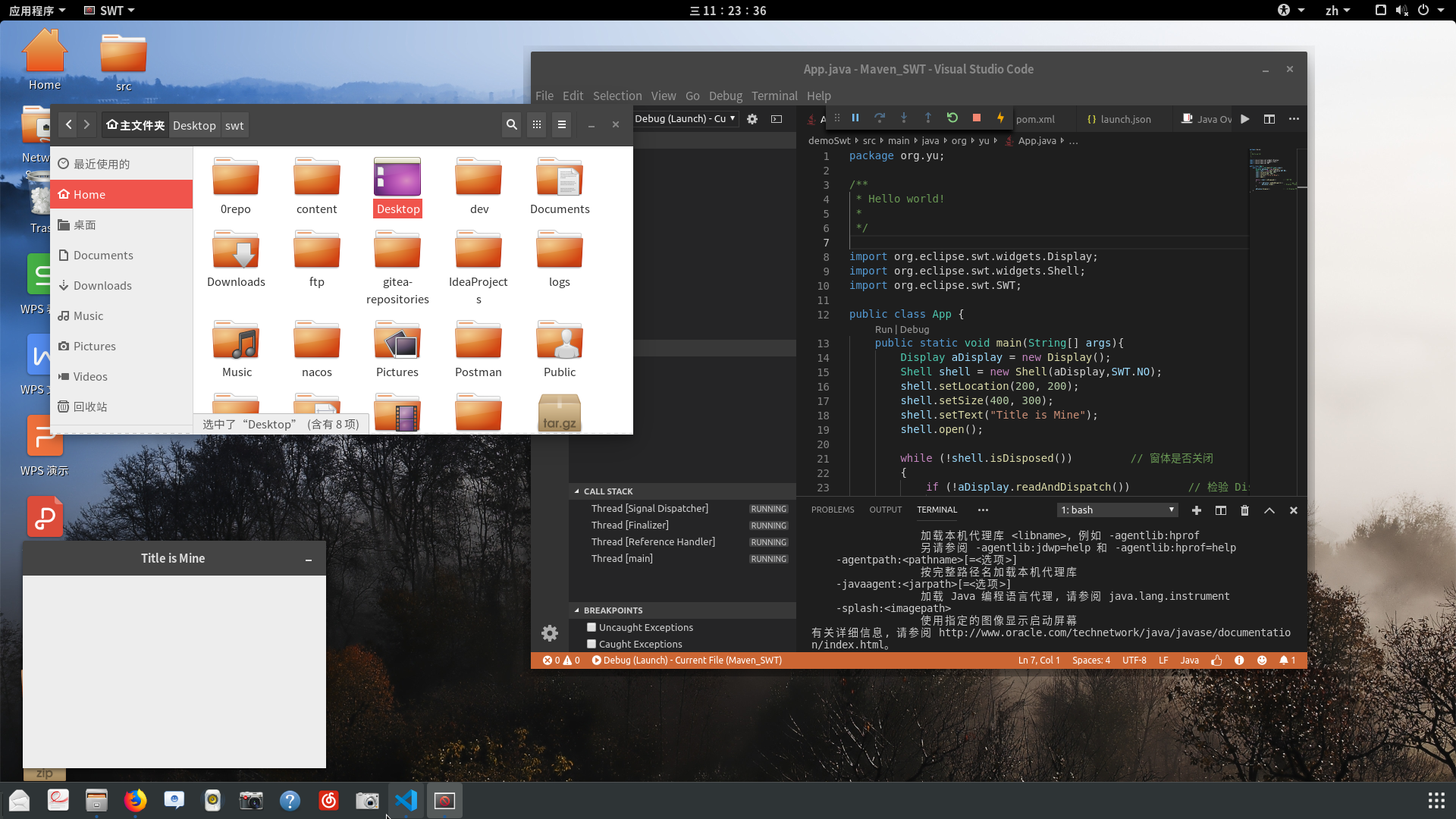Click the smiley feedback icon in status bar
Screen dimensions: 1456x819
pos(1262,661)
